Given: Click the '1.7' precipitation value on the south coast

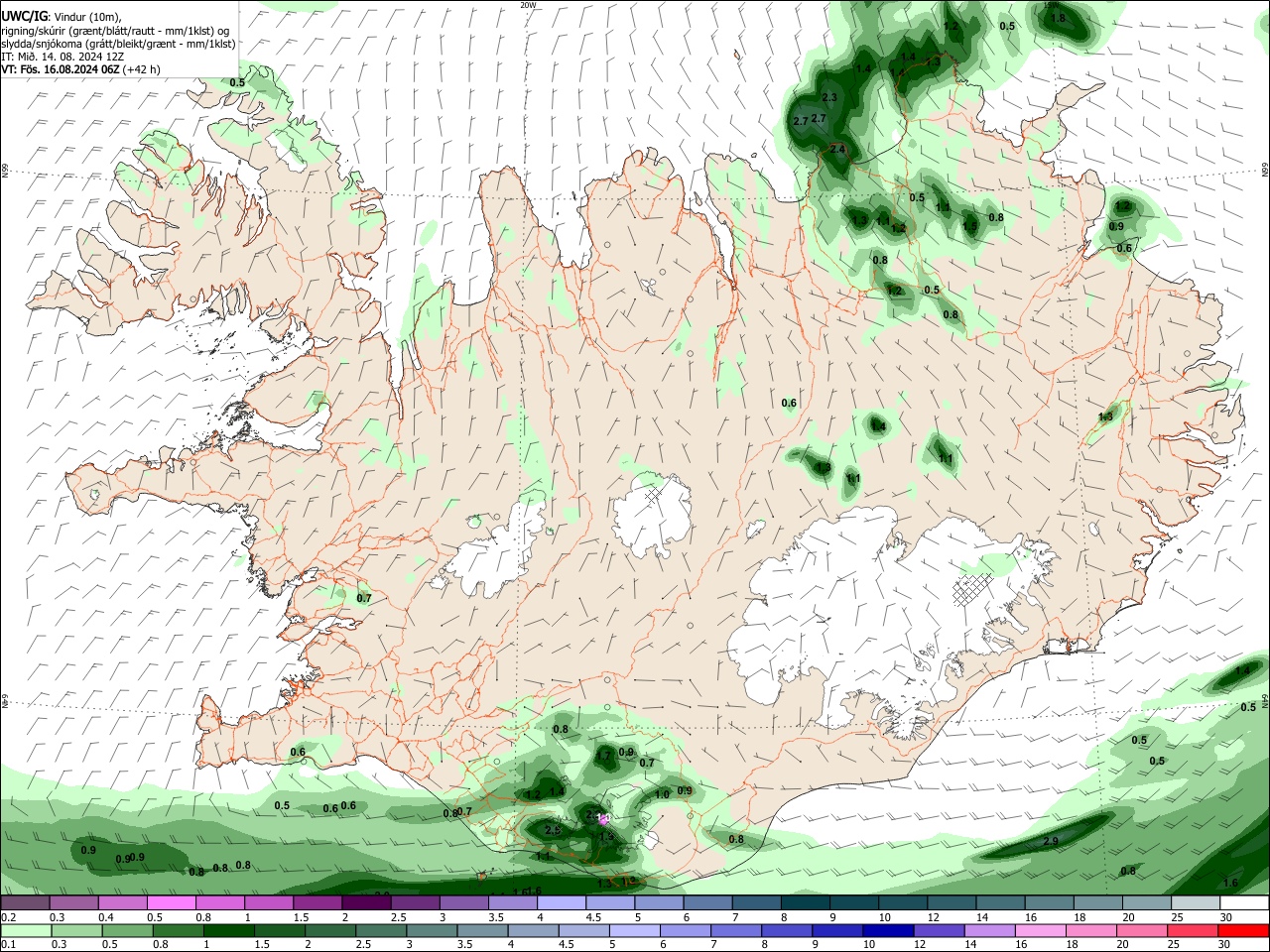Looking at the screenshot, I should tap(603, 756).
